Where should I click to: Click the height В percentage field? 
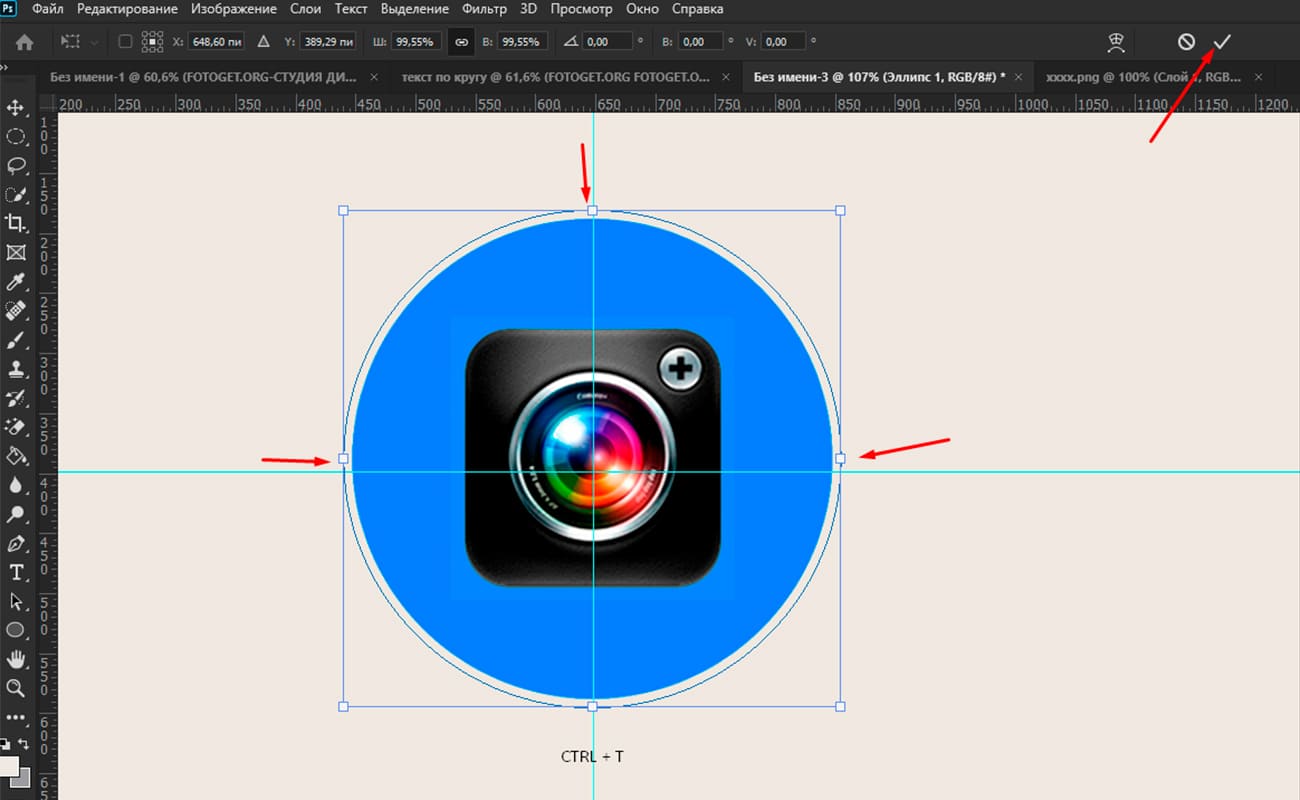click(521, 42)
